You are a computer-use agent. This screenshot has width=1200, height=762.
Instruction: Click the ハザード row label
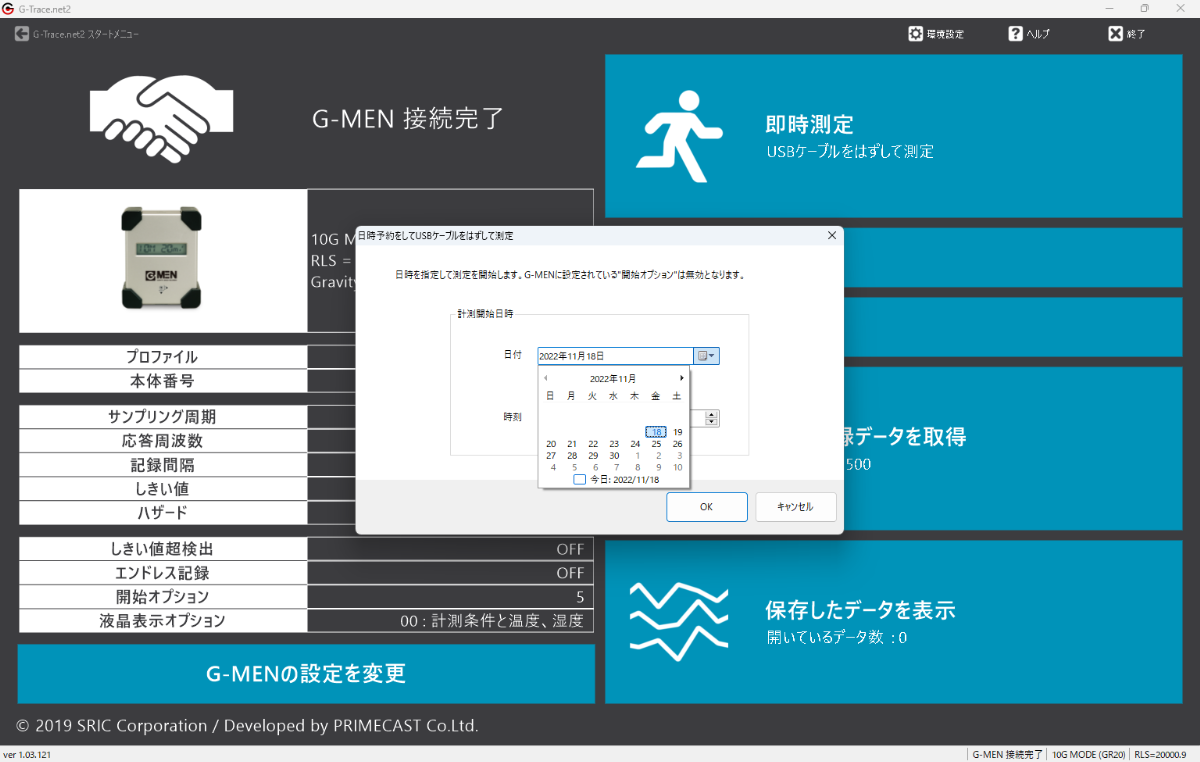[162, 513]
